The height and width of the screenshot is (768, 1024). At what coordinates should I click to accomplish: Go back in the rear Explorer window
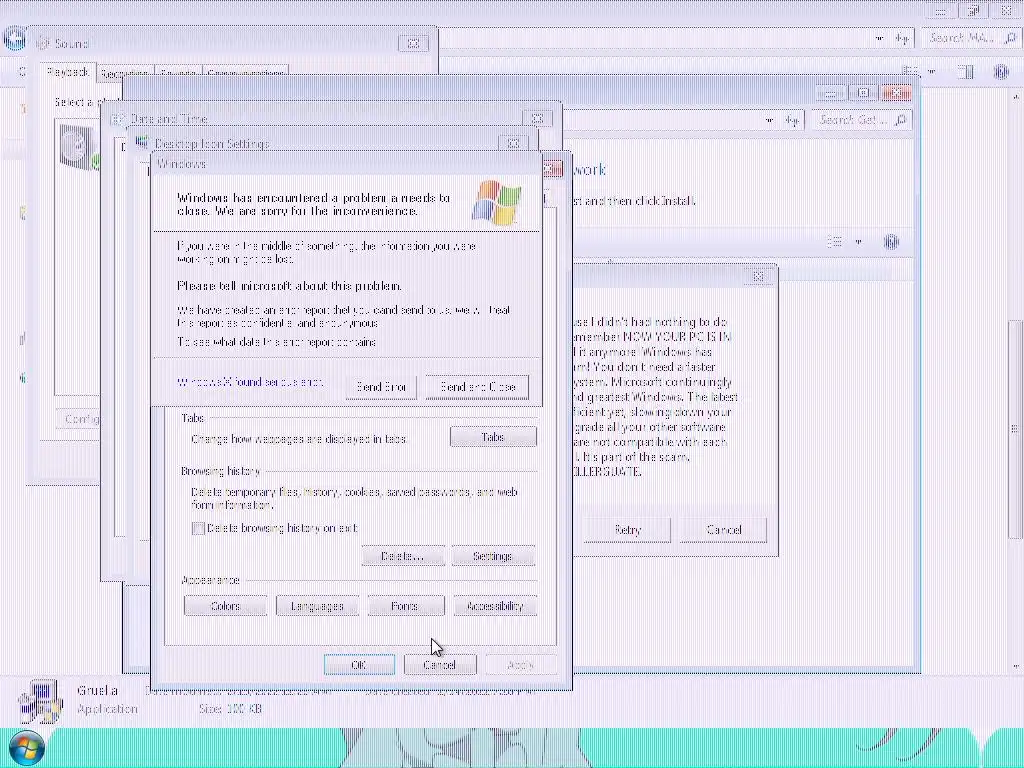pyautogui.click(x=14, y=39)
